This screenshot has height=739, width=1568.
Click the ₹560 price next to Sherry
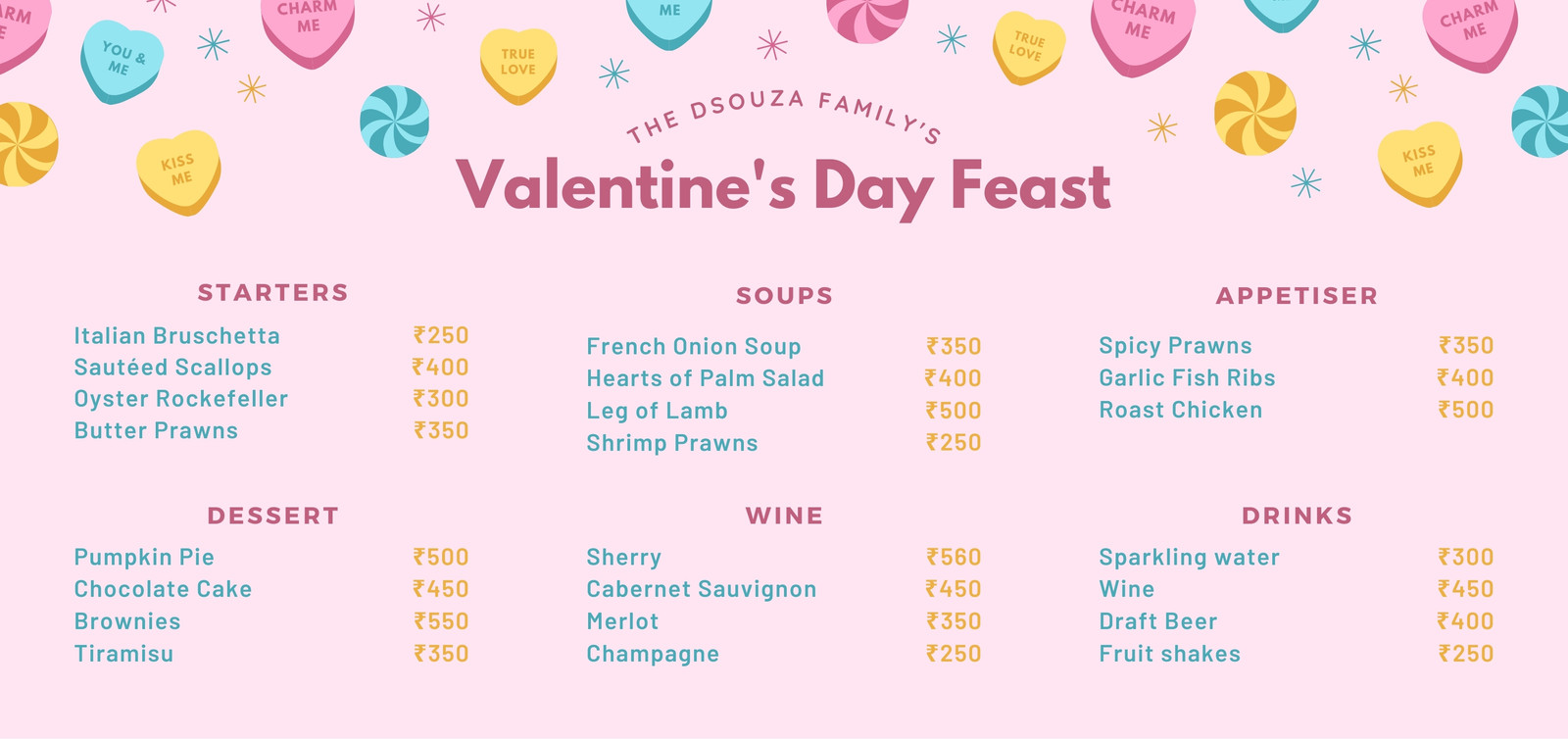(954, 557)
